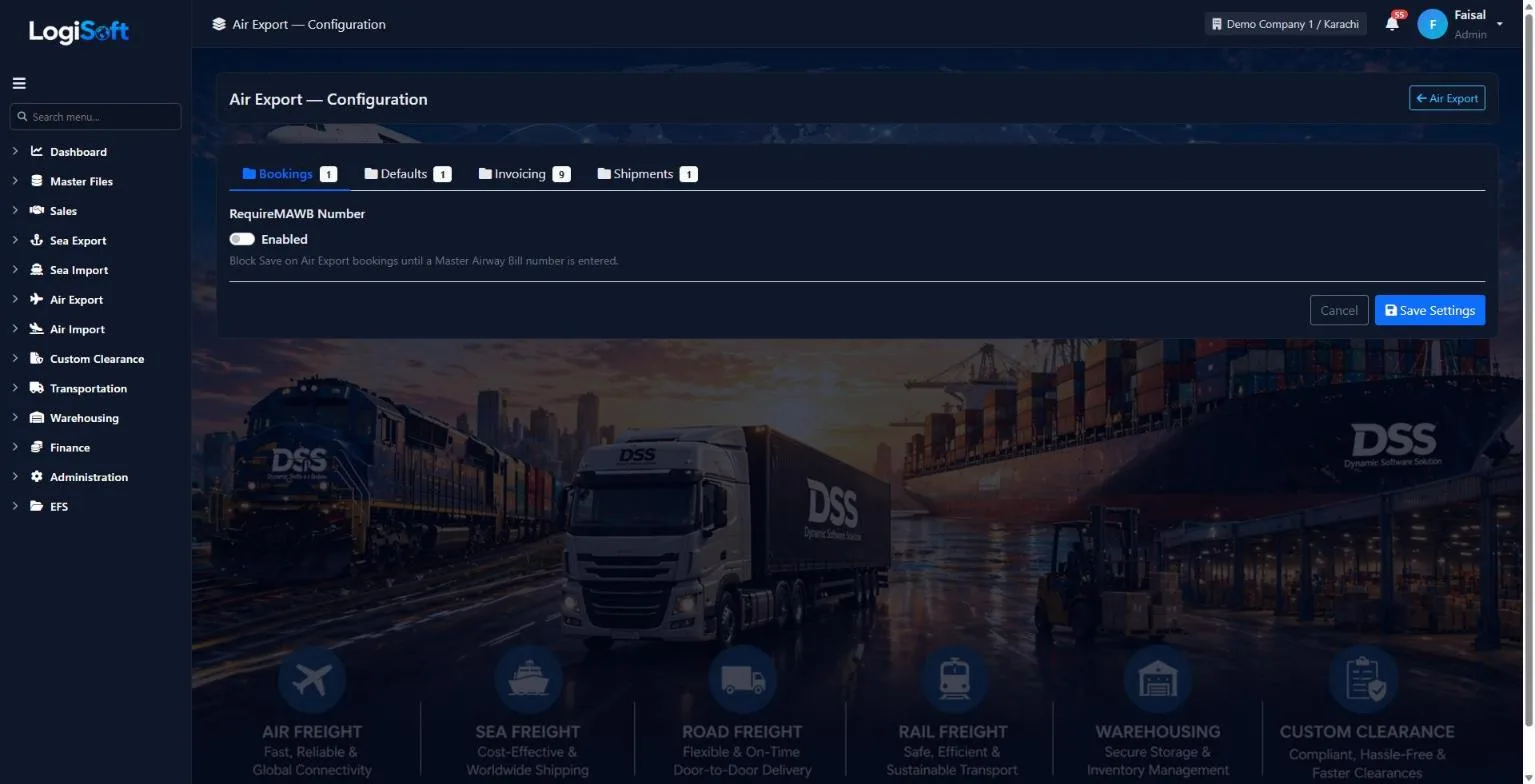Viewport: 1535px width, 784px height.
Task: Click the Search menu input field
Action: [95, 117]
